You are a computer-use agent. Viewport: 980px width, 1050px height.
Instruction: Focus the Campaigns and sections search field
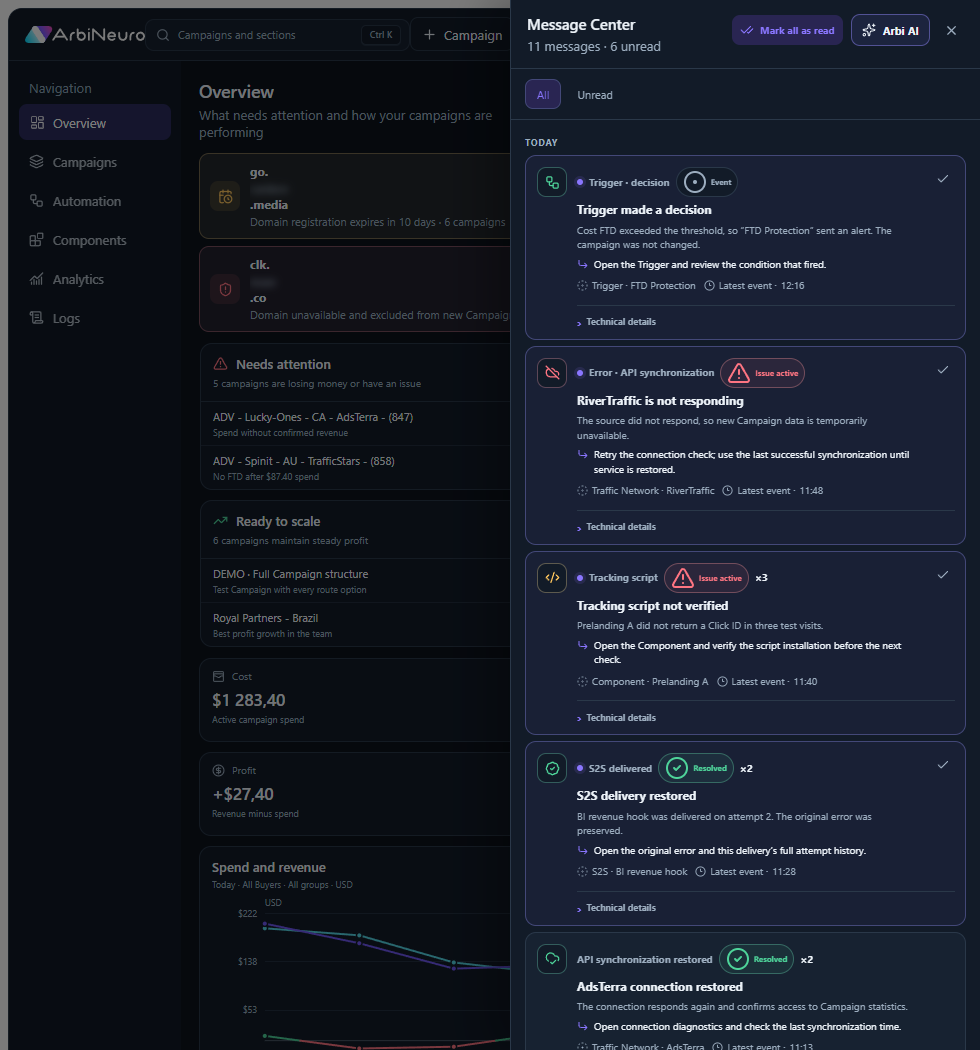[x=277, y=35]
